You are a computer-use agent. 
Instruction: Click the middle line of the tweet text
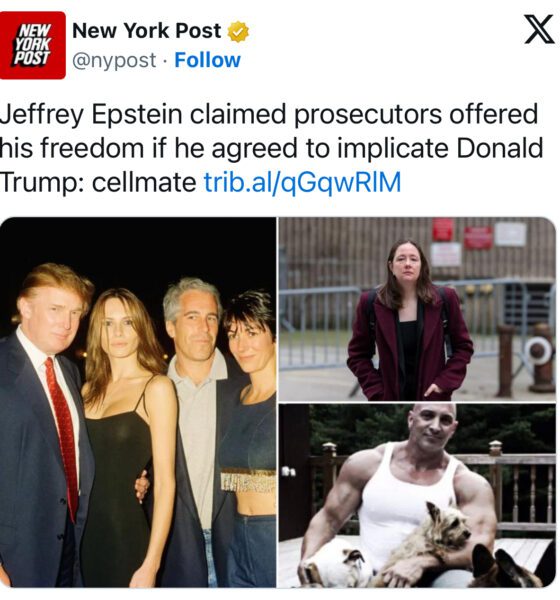pyautogui.click(x=271, y=148)
